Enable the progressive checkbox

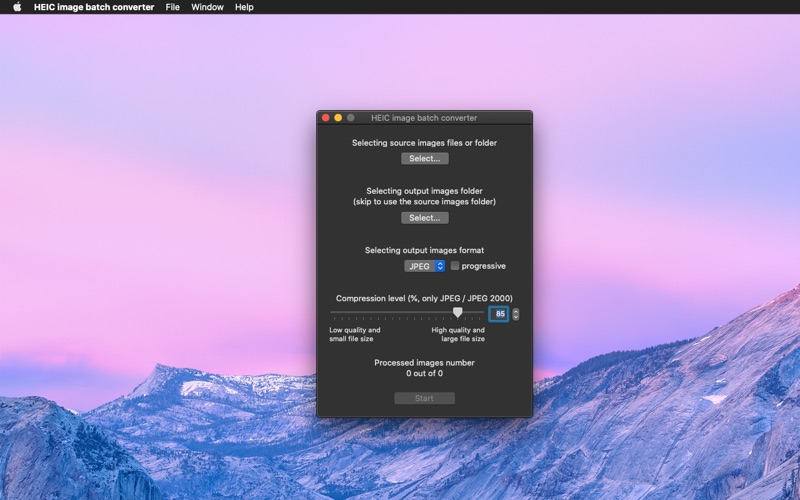pyautogui.click(x=455, y=266)
